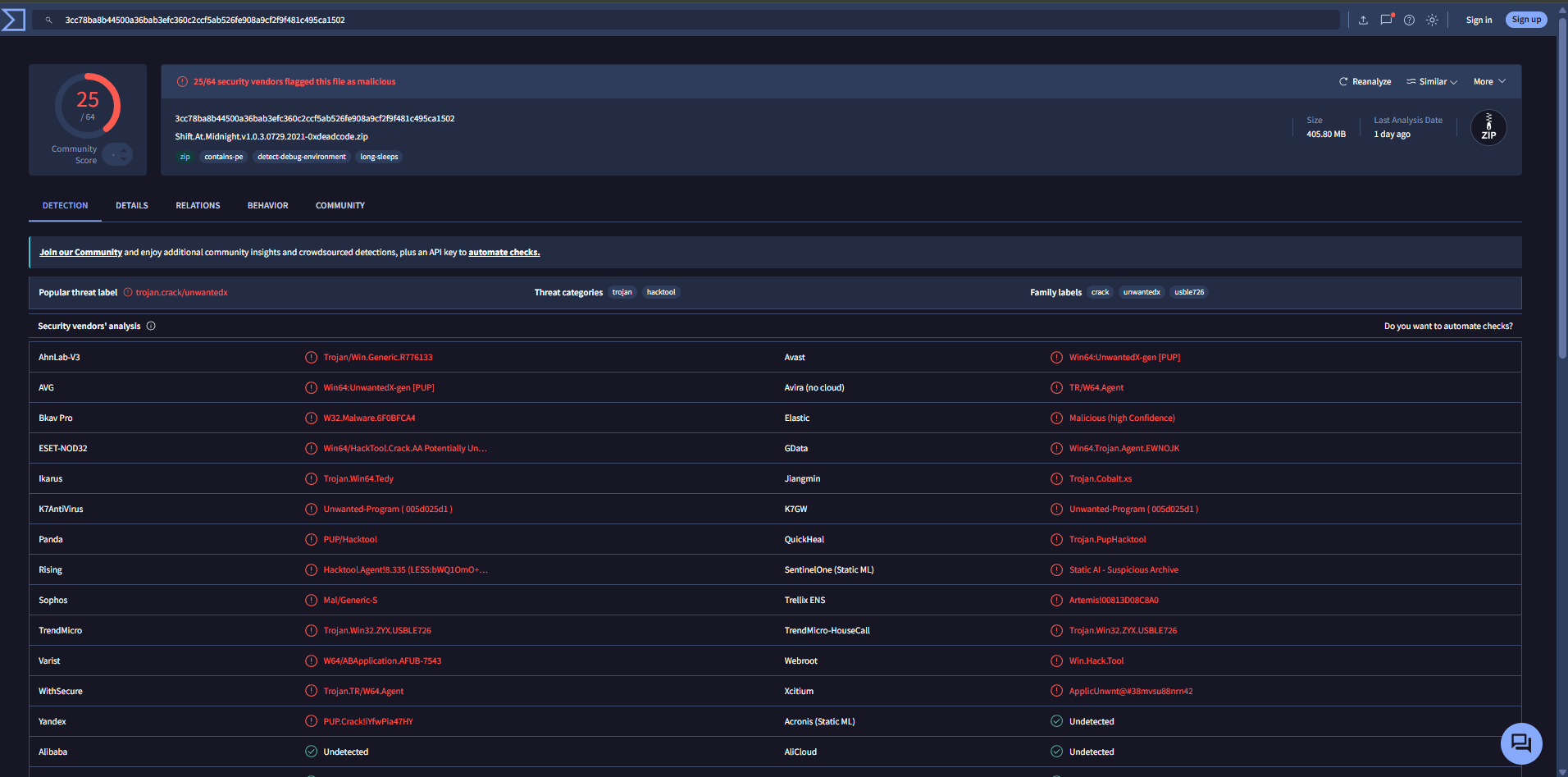The width and height of the screenshot is (1568, 777).
Task: Expand the More dropdown menu
Action: [1489, 81]
